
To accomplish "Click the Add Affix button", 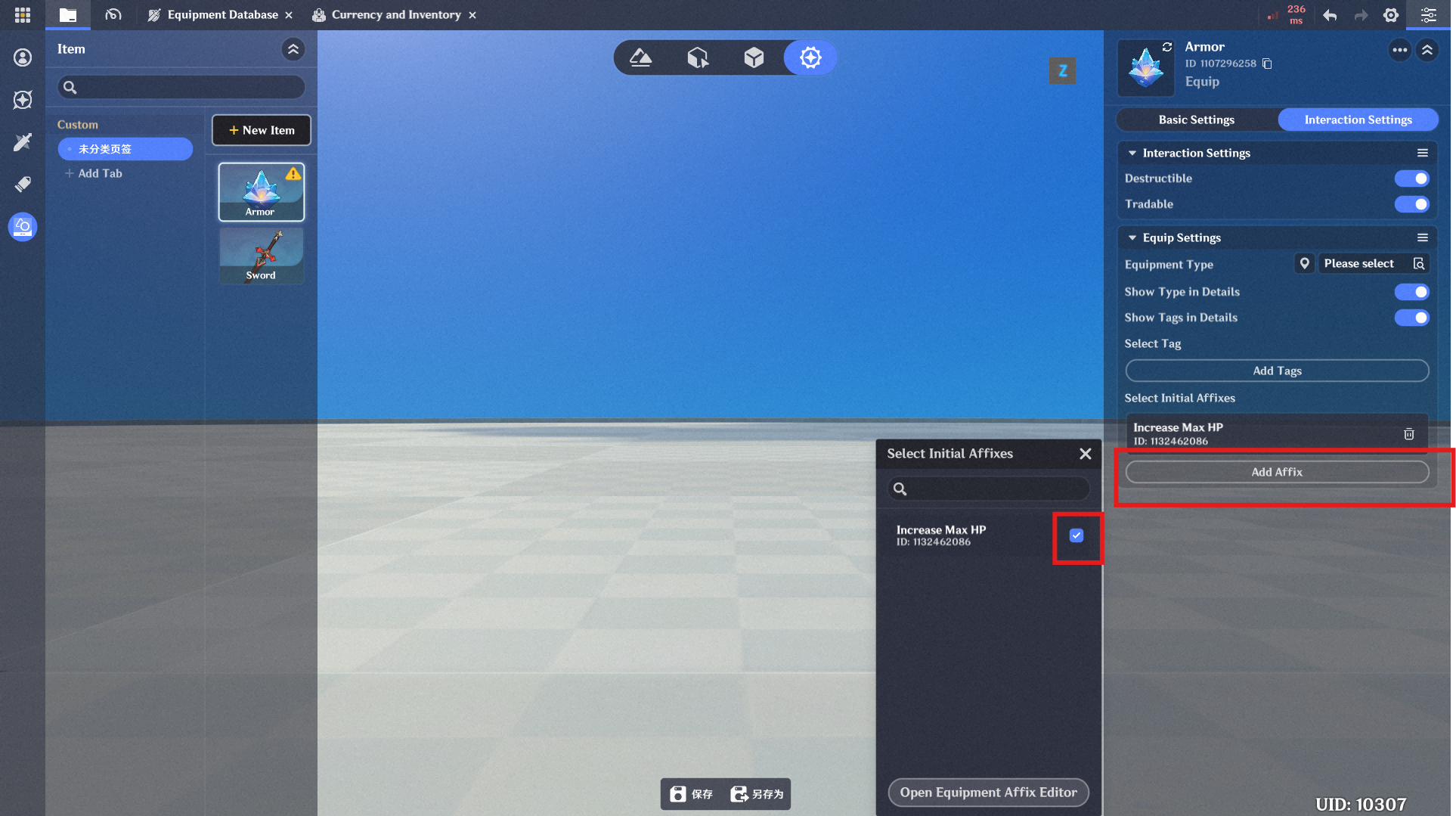I will [1277, 472].
